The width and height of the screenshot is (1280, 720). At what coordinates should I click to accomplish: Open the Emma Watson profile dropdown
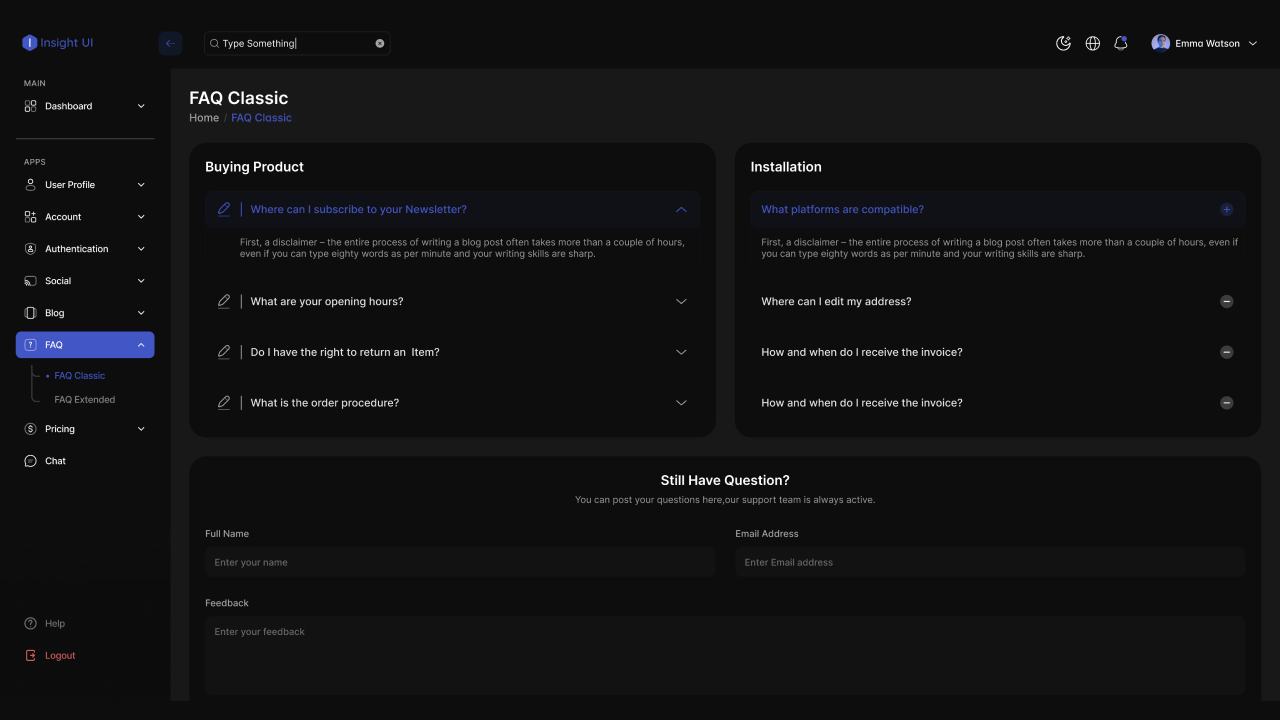pyautogui.click(x=1204, y=43)
